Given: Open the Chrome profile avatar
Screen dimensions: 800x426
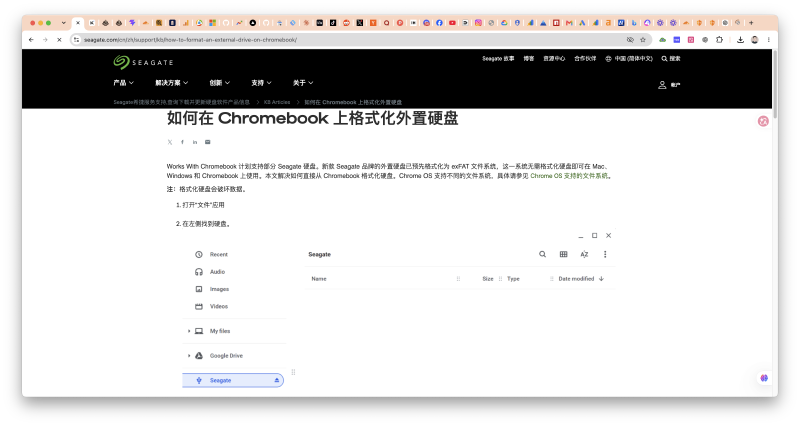Looking at the screenshot, I should point(755,40).
